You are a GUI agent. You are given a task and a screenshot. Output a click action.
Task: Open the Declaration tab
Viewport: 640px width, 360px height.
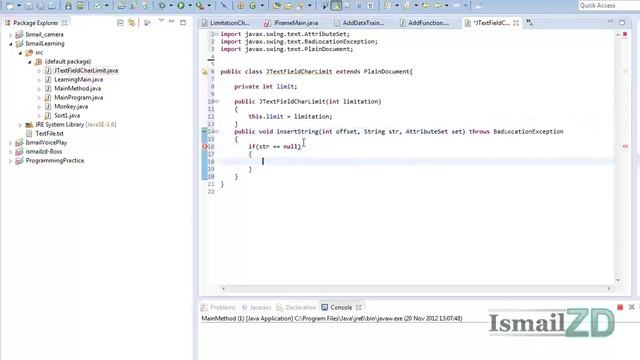(x=296, y=307)
